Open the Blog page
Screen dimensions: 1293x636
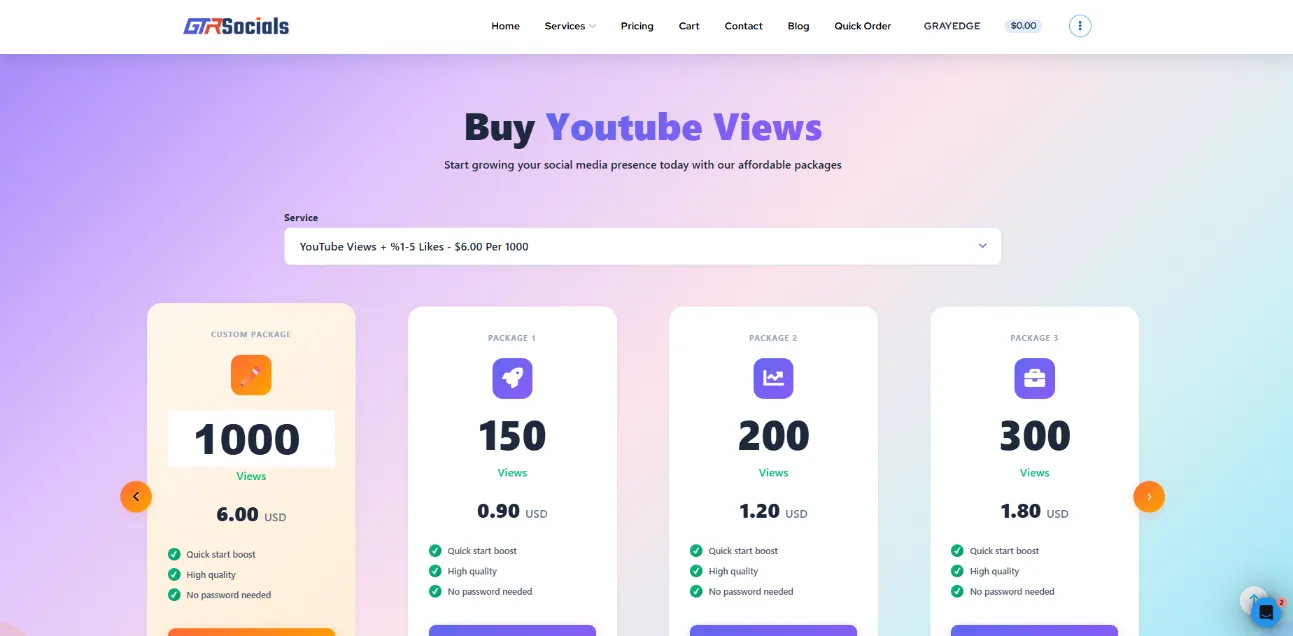pos(798,26)
